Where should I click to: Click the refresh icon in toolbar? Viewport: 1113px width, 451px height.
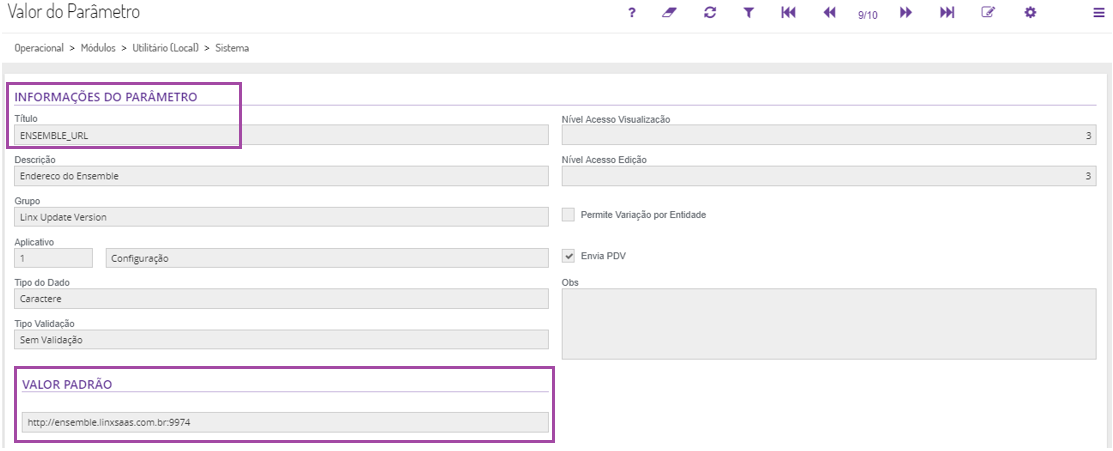click(x=710, y=13)
